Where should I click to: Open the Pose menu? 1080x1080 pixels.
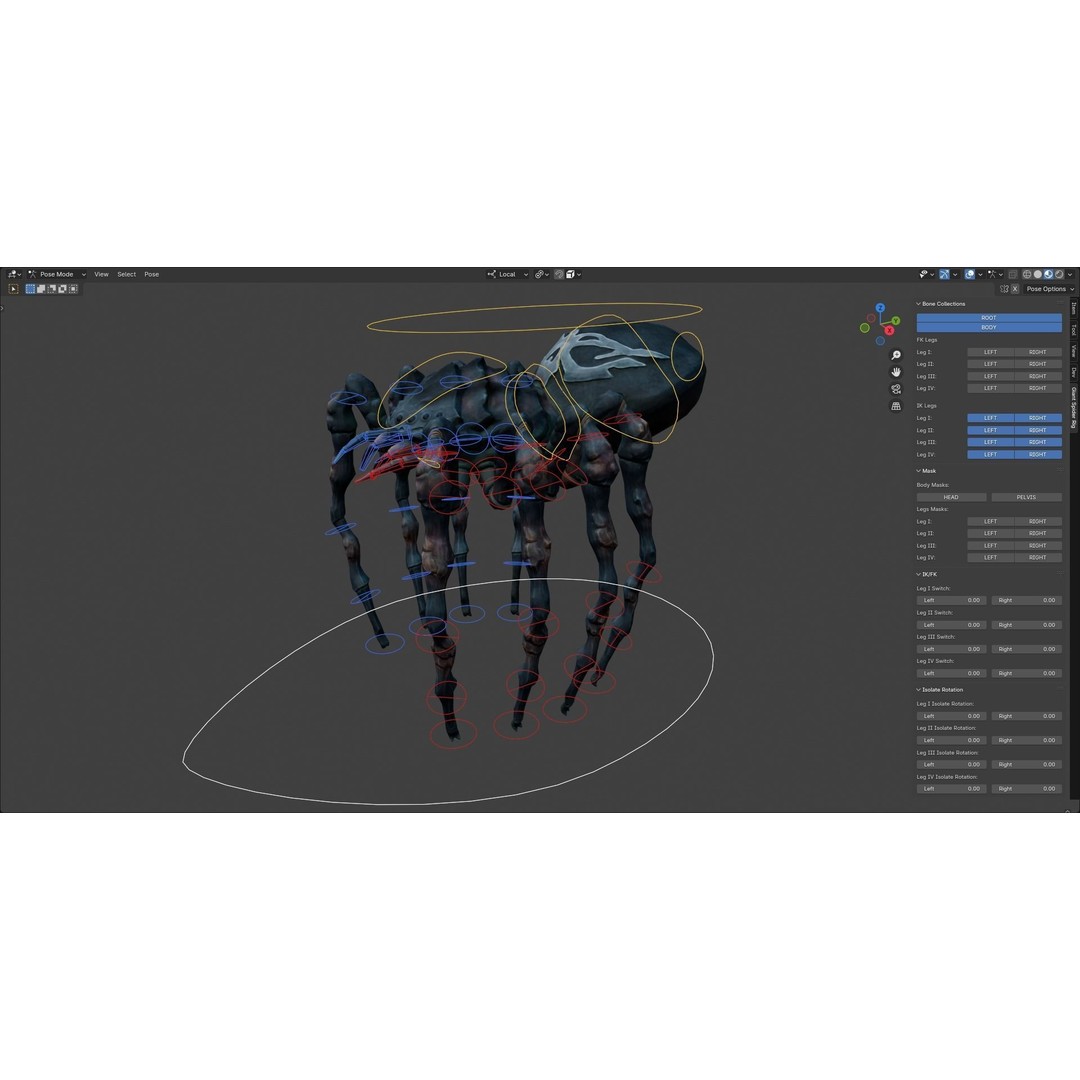[x=152, y=274]
